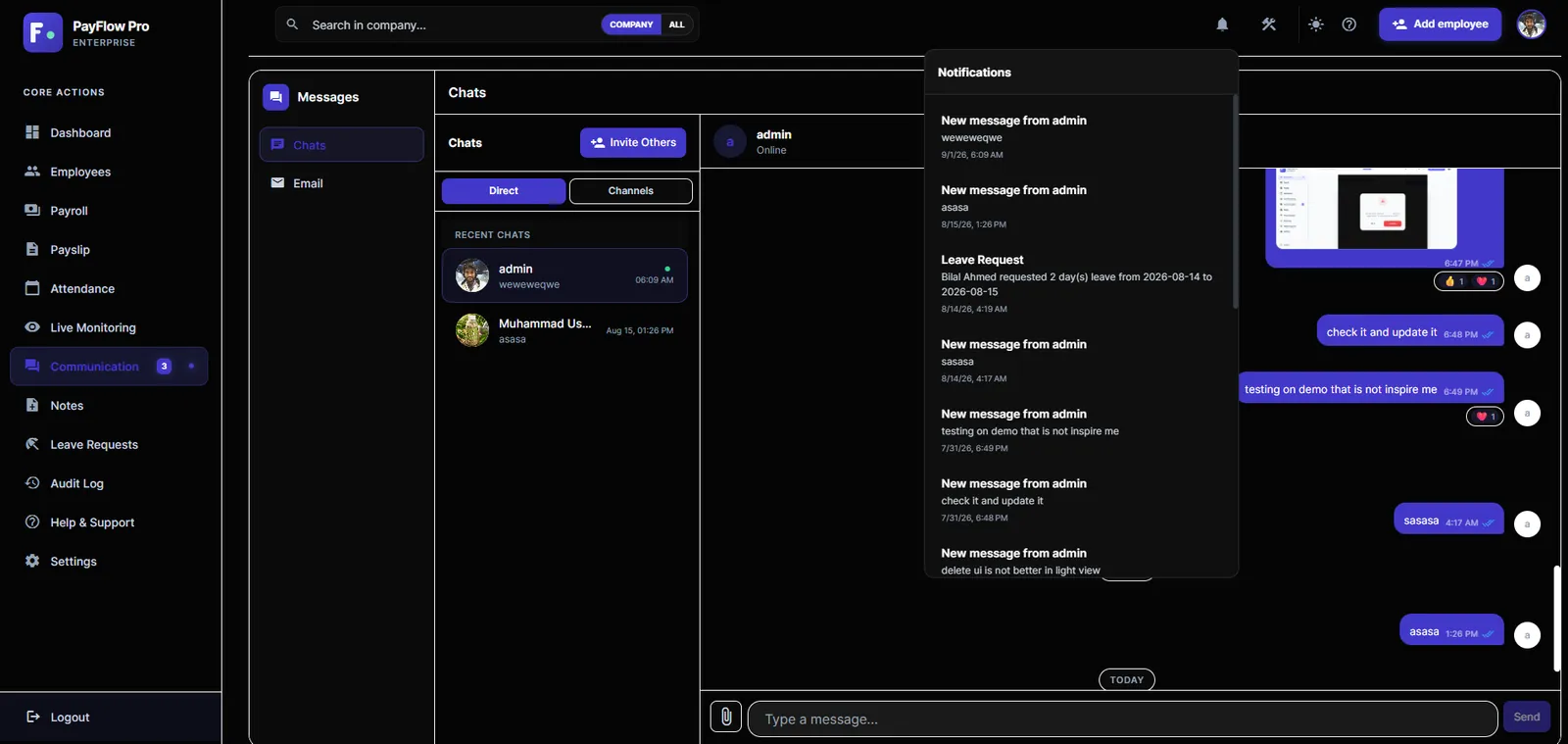The image size is (1568, 744).
Task: Open Live Monitoring in the sidebar
Action: [x=109, y=327]
